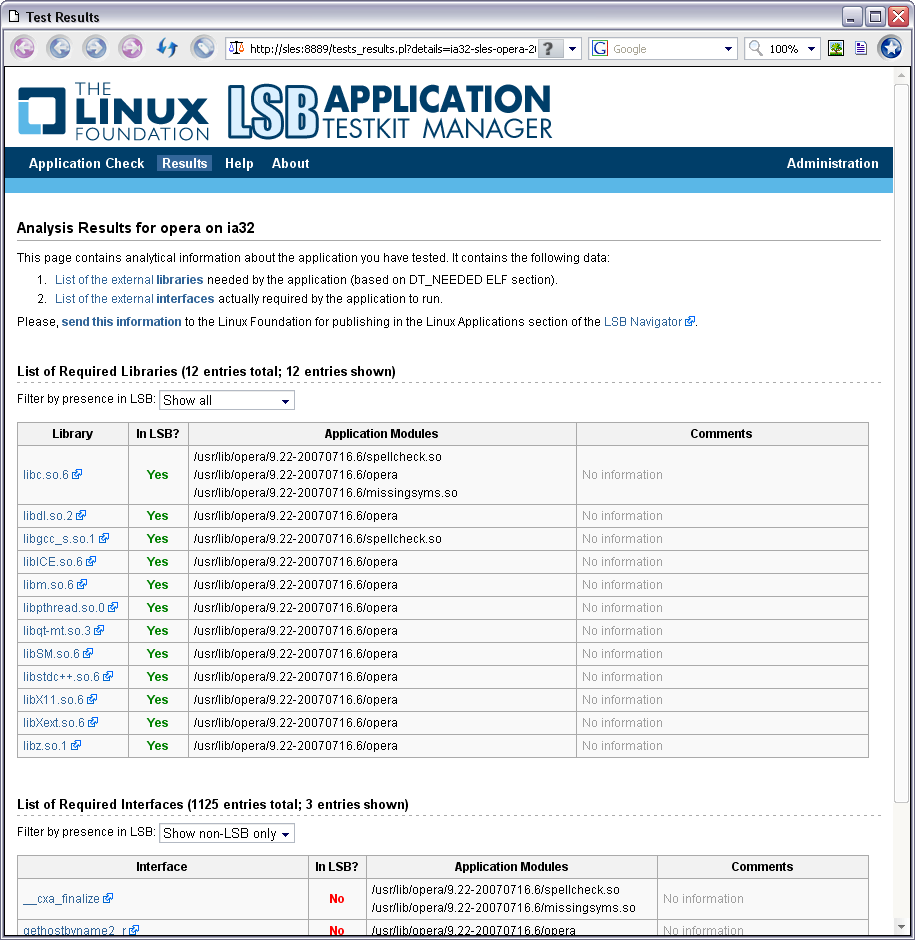Reload the page with the blue arrows icon
Screen dimensions: 915x940
tap(167, 48)
